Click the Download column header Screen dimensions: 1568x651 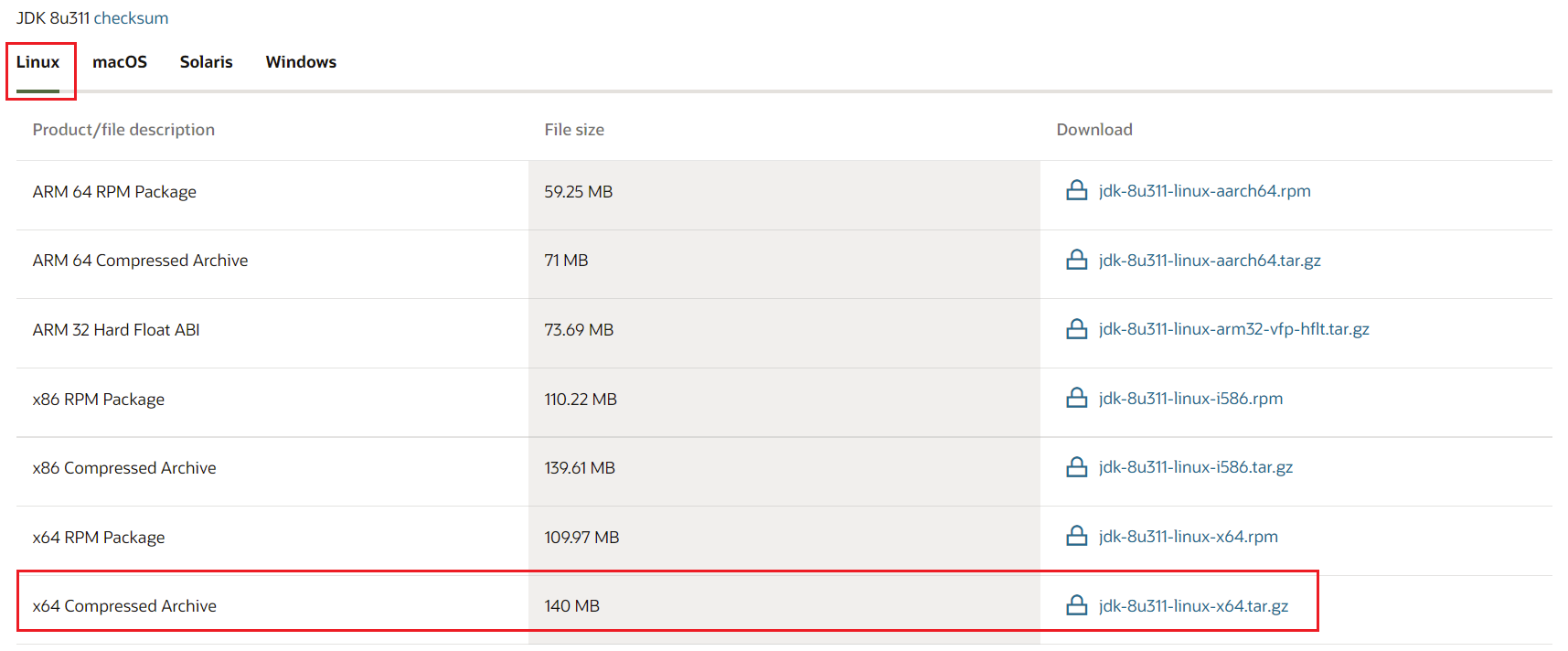coord(1094,130)
